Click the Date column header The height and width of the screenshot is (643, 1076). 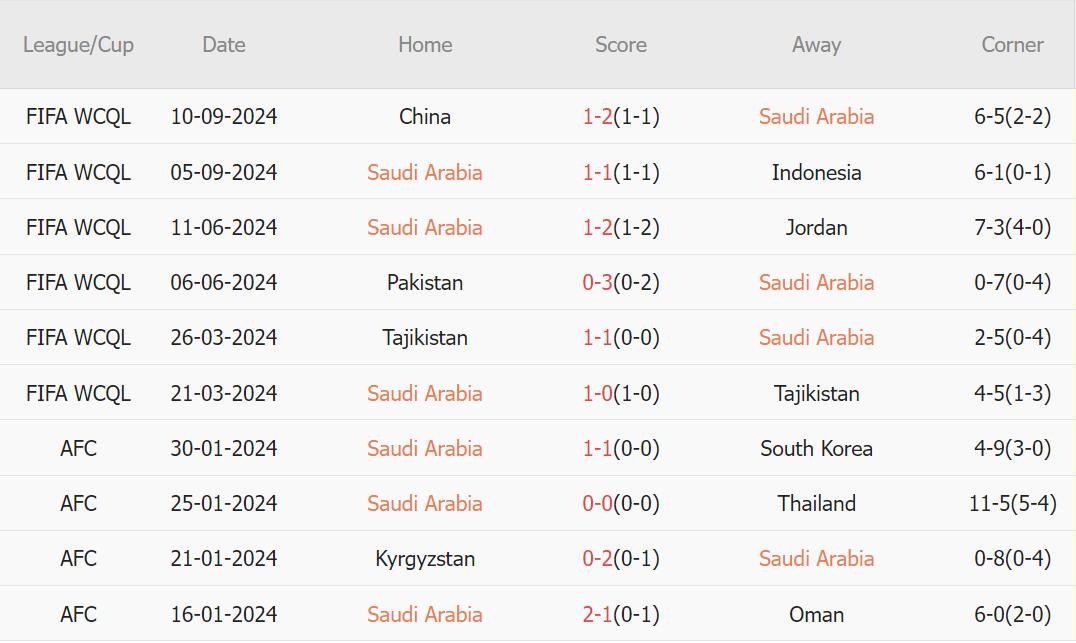pyautogui.click(x=223, y=45)
